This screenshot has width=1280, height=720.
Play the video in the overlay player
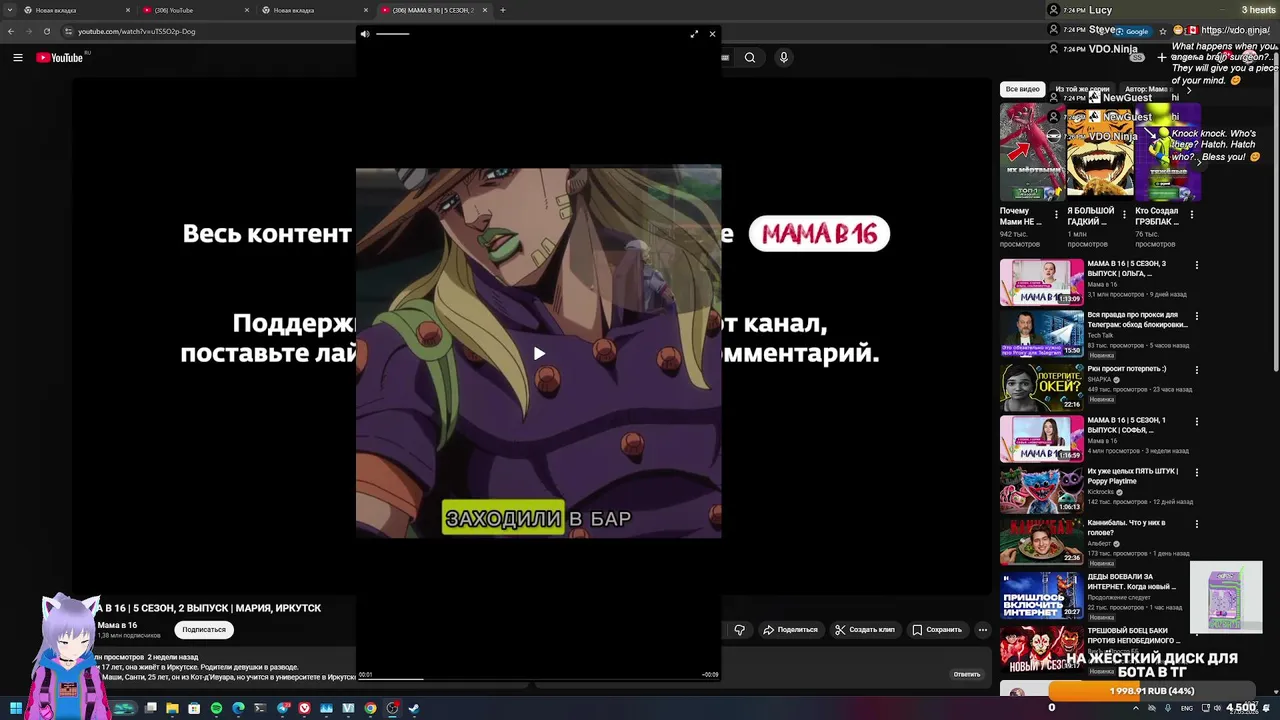(x=539, y=353)
